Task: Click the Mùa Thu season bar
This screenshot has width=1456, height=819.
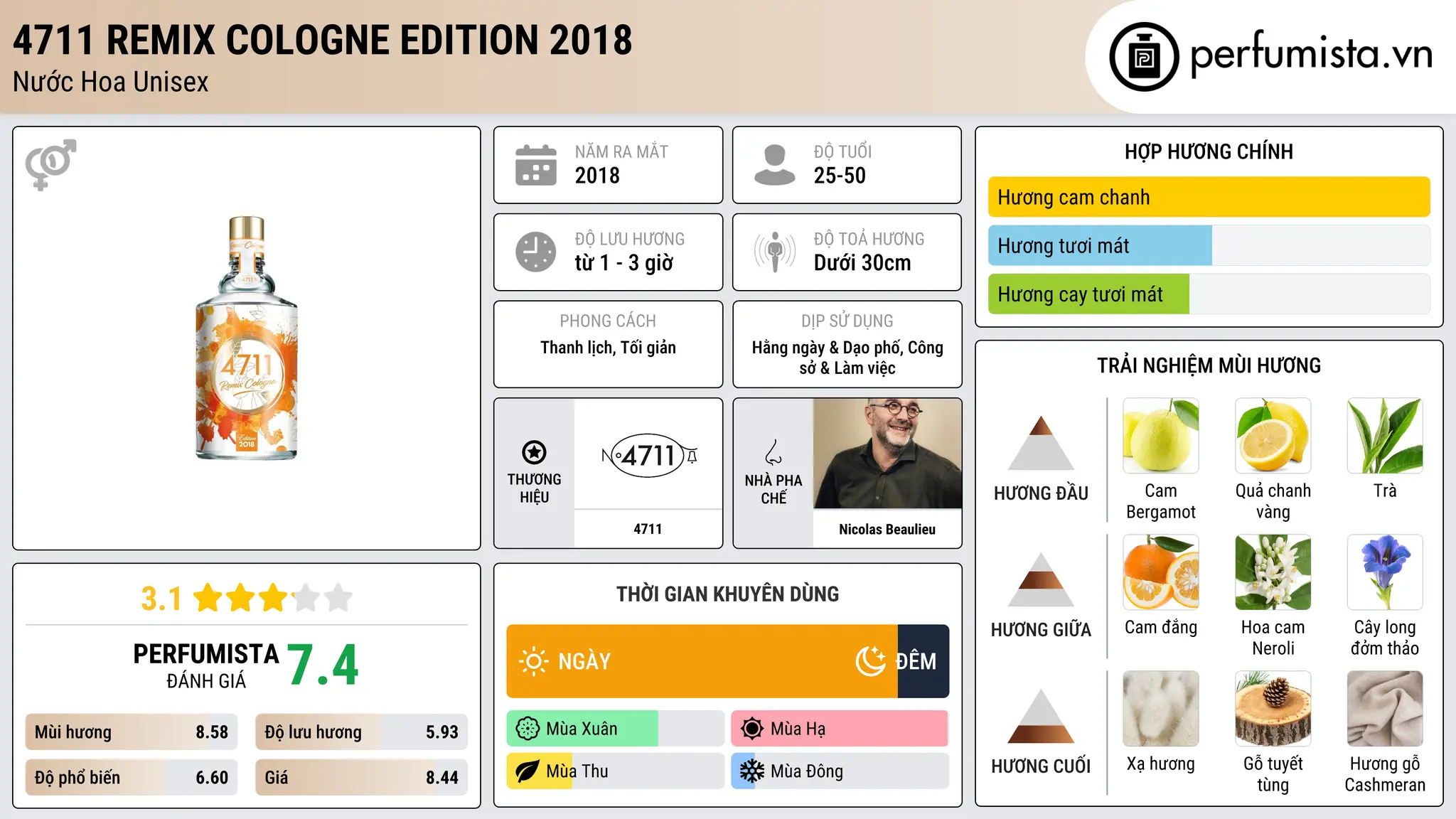Action: point(615,771)
